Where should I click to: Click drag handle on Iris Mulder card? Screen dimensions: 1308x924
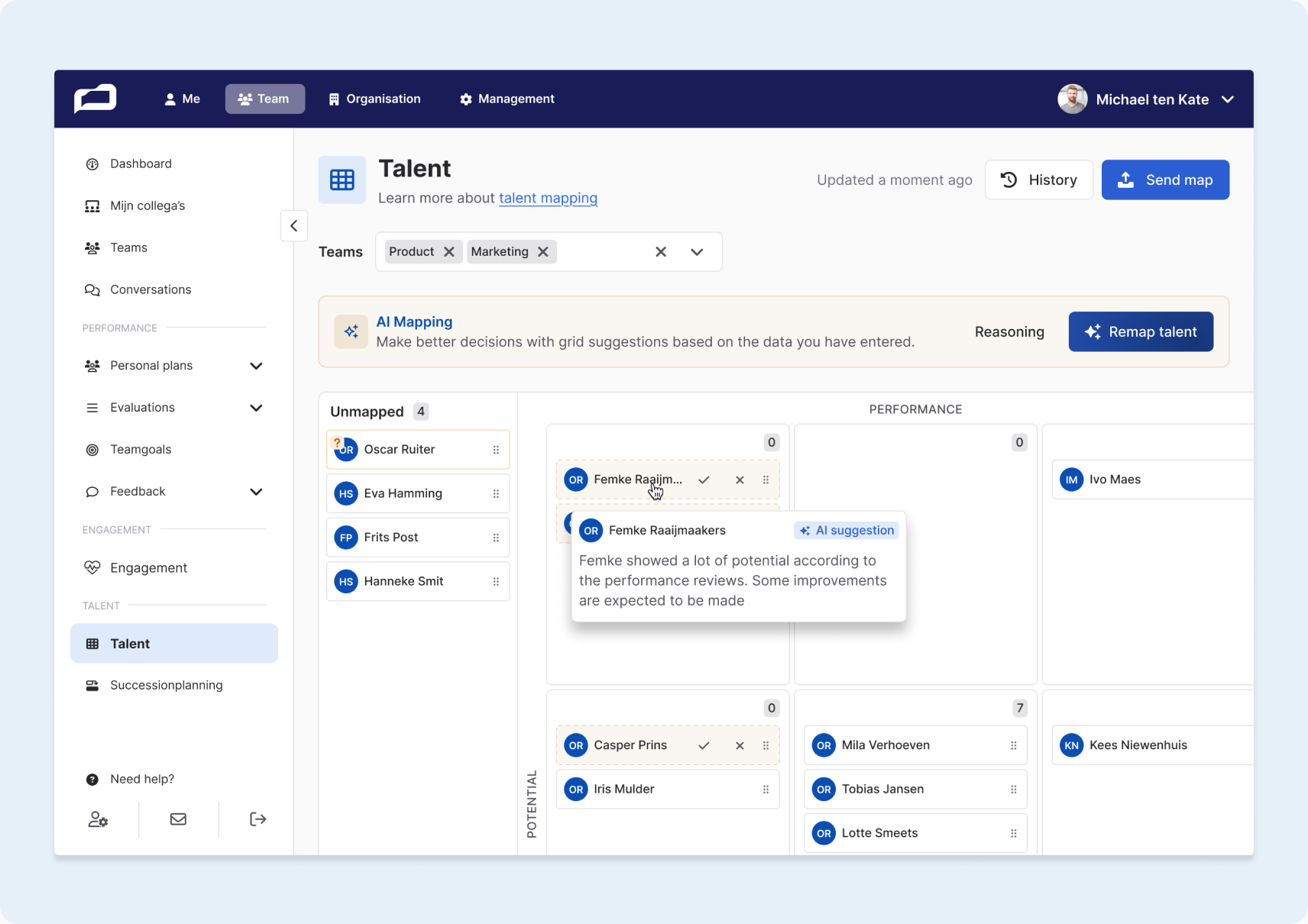click(x=766, y=790)
